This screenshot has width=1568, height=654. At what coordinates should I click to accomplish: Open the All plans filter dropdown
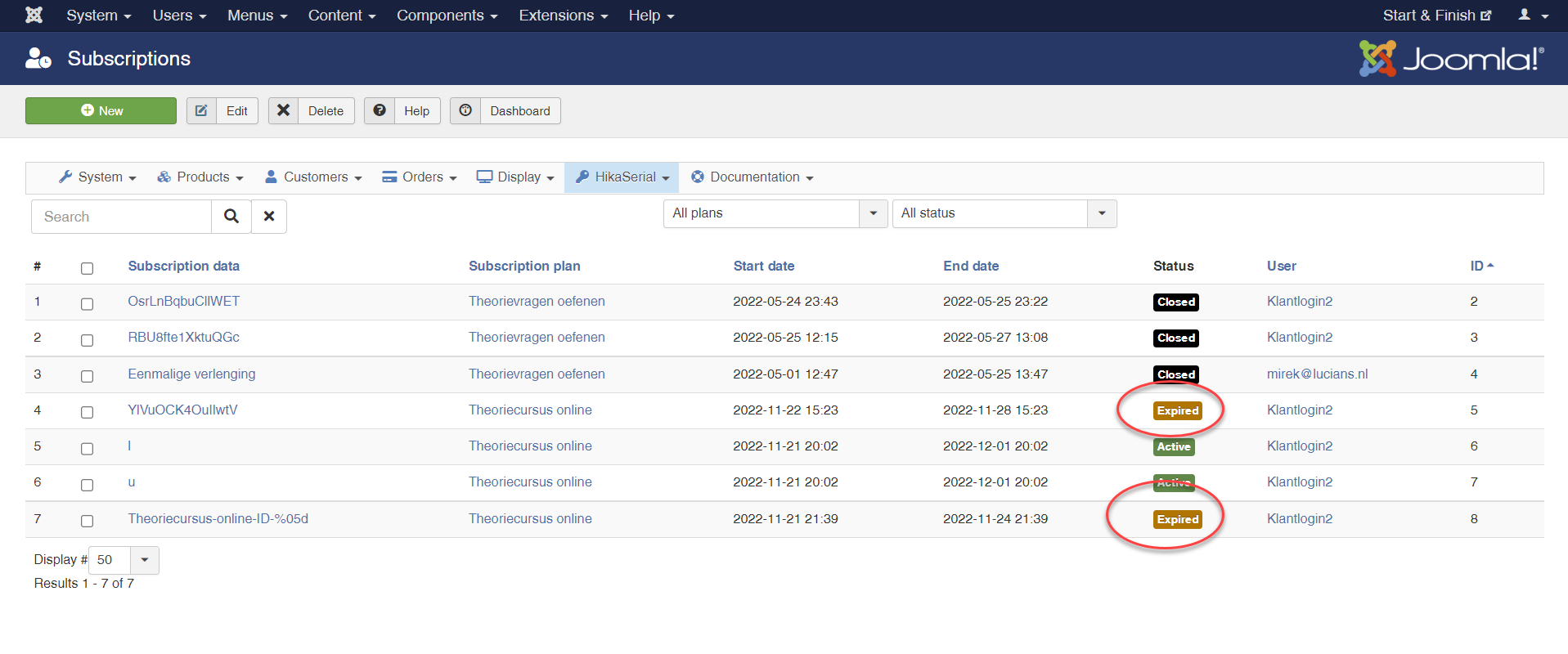775,213
